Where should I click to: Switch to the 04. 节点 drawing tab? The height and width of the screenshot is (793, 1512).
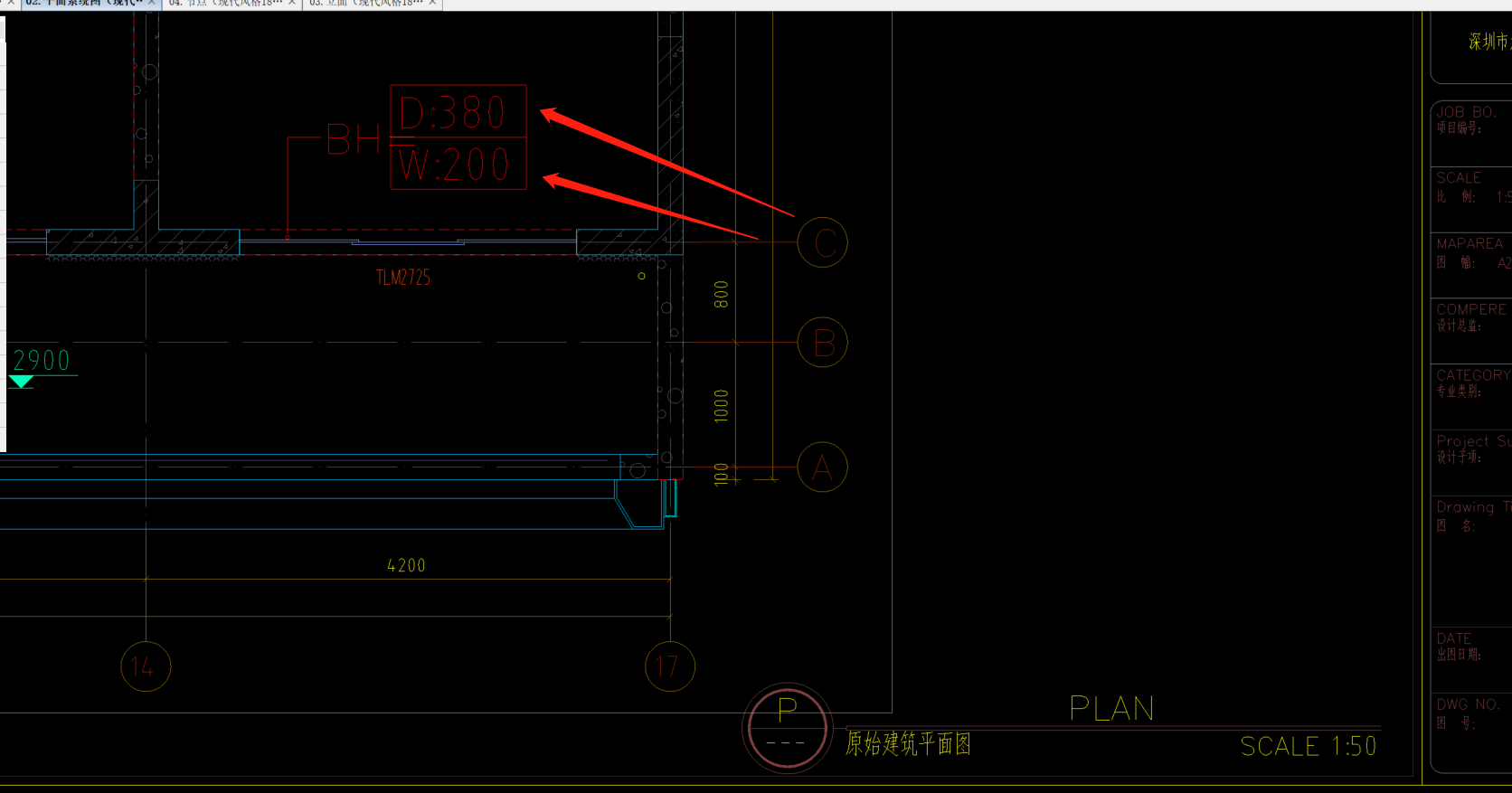[225, 4]
